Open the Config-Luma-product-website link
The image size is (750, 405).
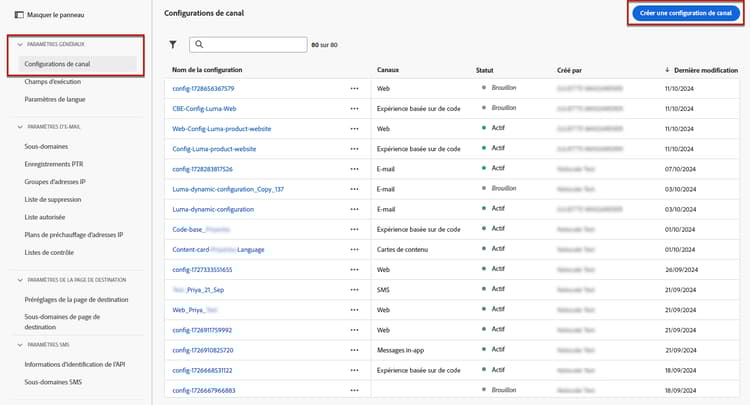214,149
